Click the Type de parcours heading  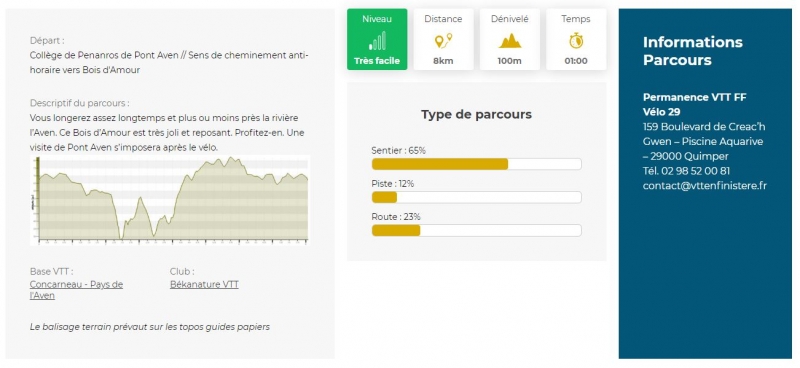(x=477, y=114)
